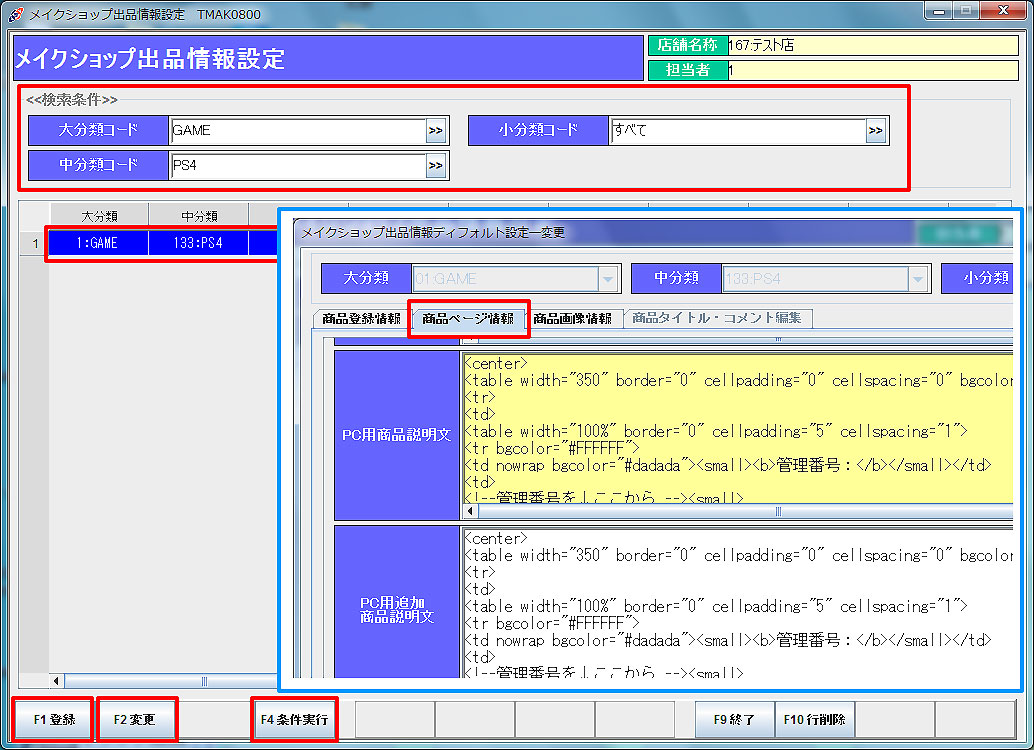The width and height of the screenshot is (1034, 750).
Task: Click the PC用商品説明文 horizontal scrollbar
Action: click(776, 511)
